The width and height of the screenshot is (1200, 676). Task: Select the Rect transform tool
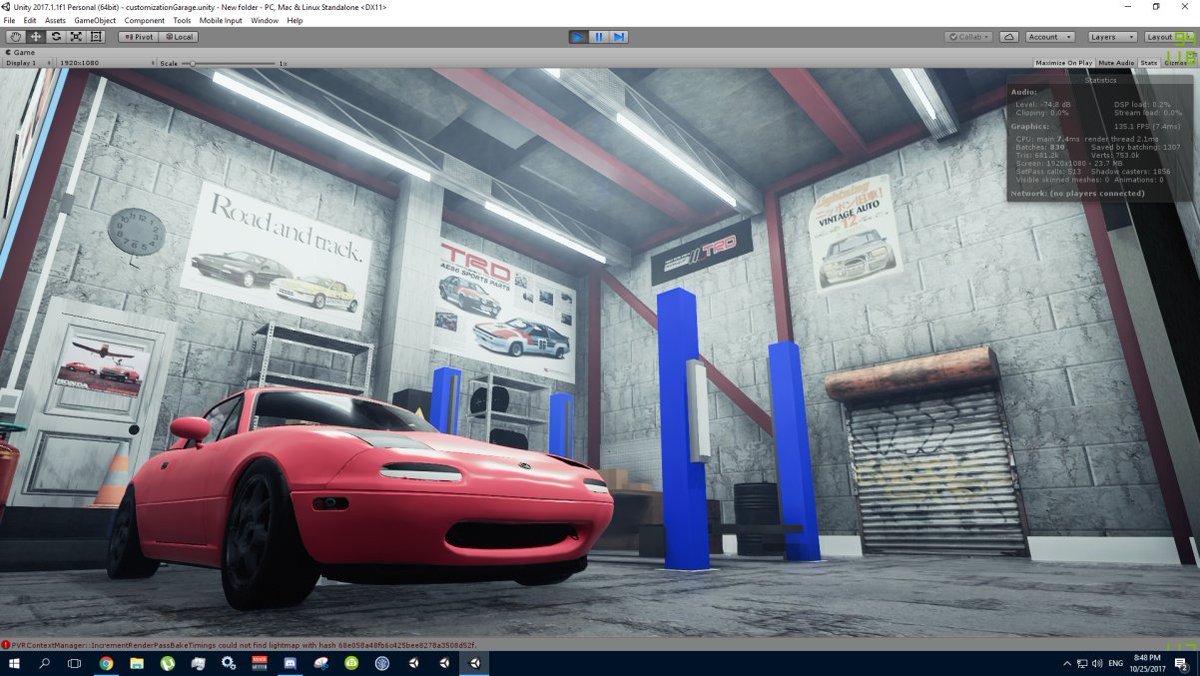96,37
